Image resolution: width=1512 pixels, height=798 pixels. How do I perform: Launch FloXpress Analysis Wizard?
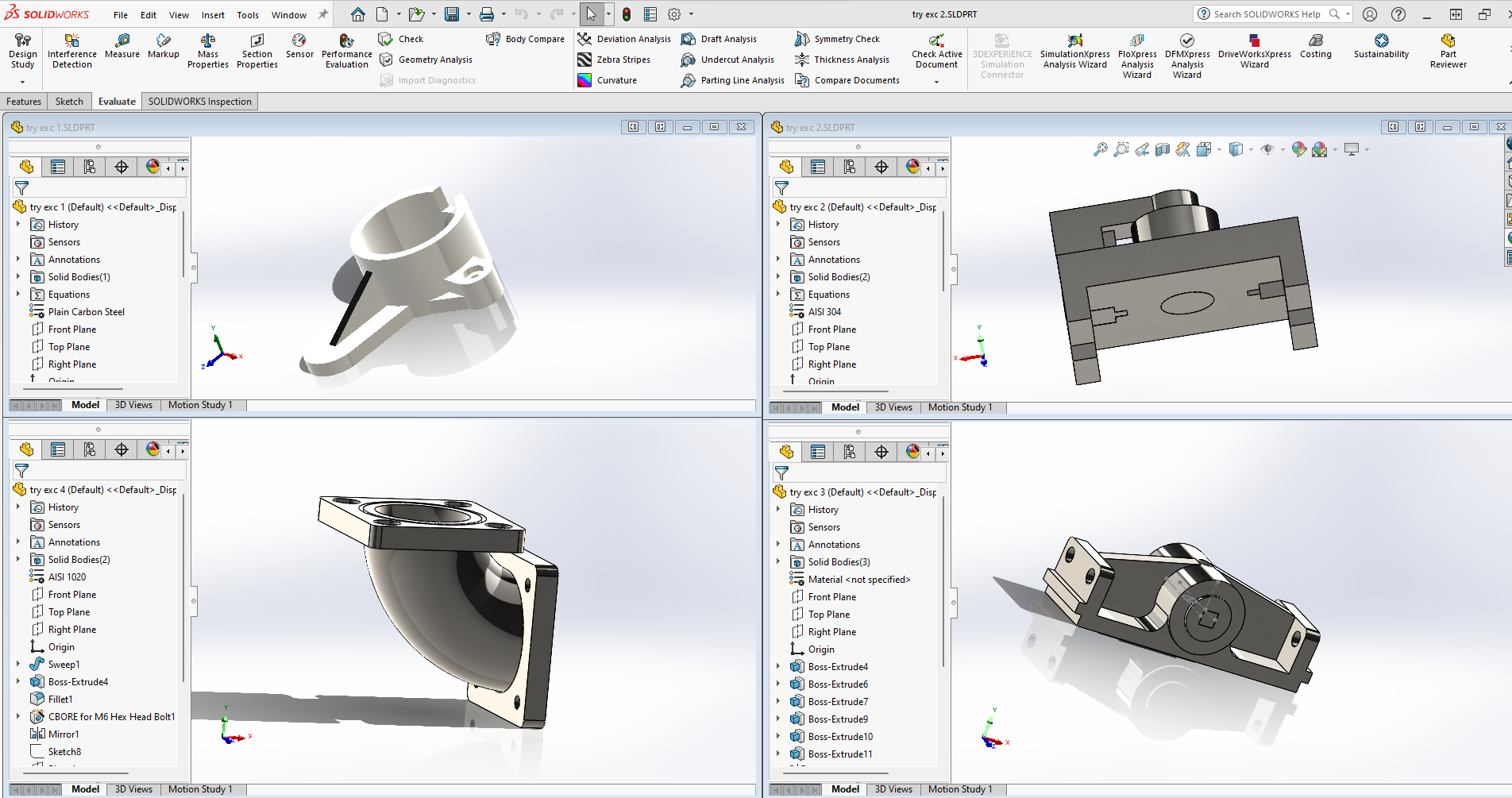pos(1137,56)
